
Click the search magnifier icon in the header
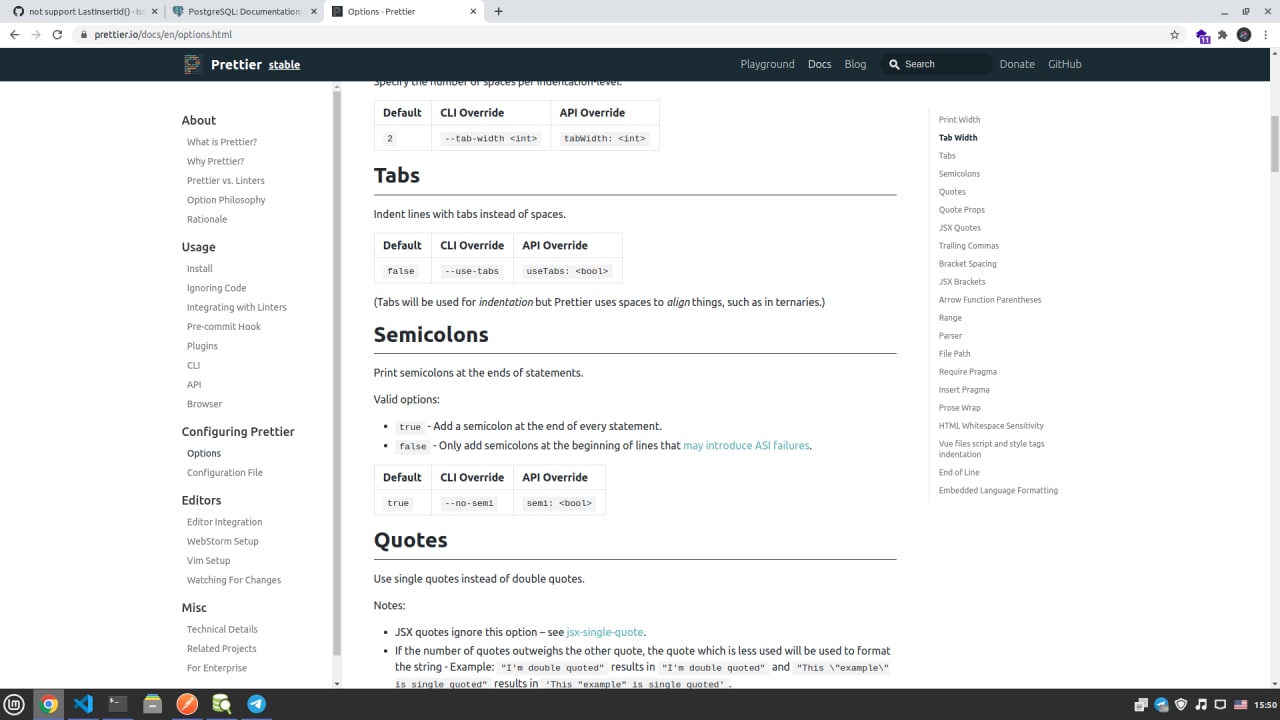point(894,64)
